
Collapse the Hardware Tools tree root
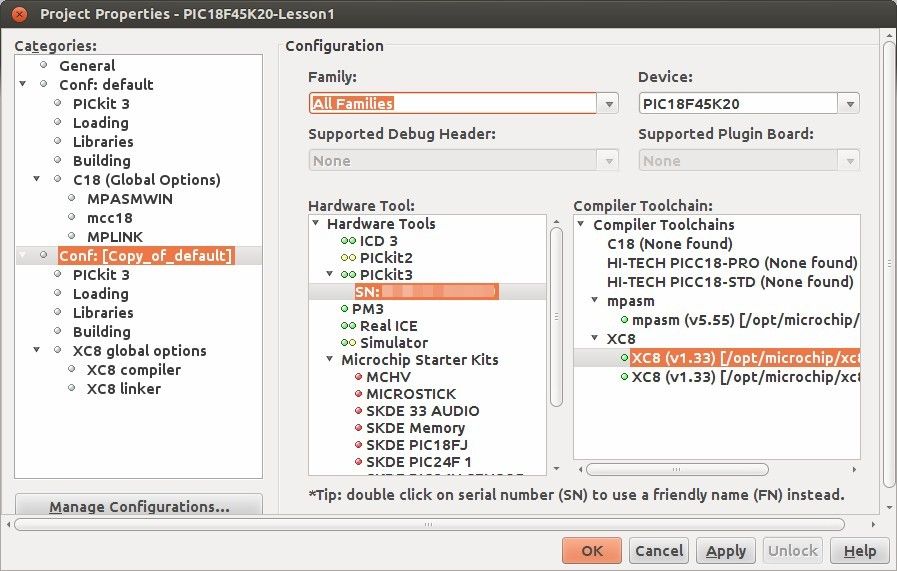click(x=316, y=224)
